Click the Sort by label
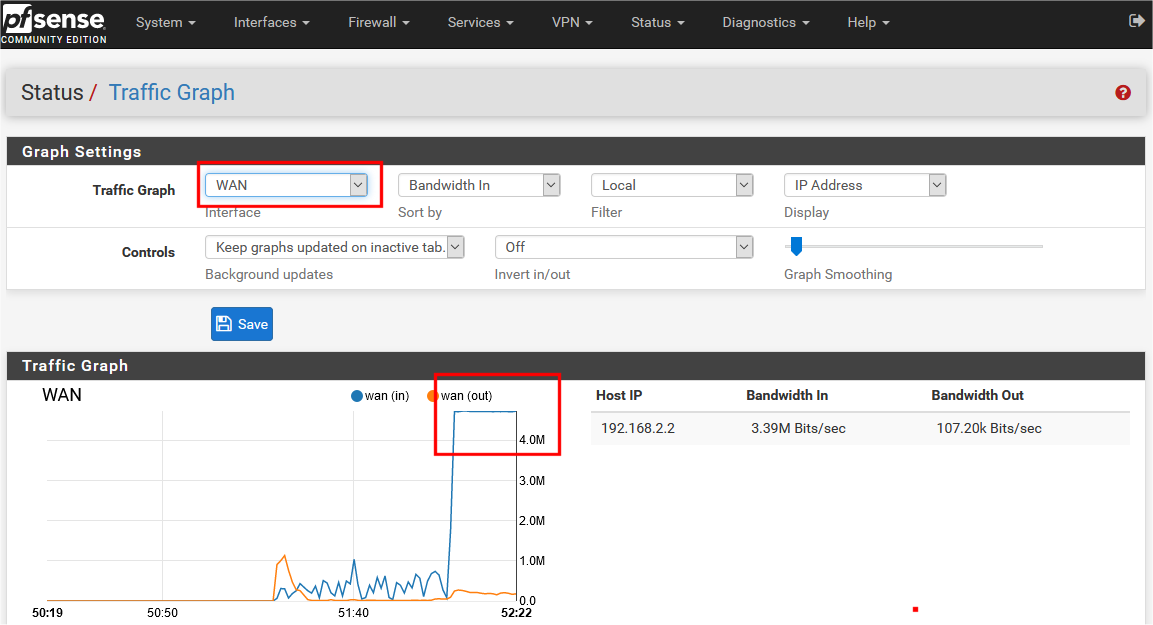 pos(420,212)
